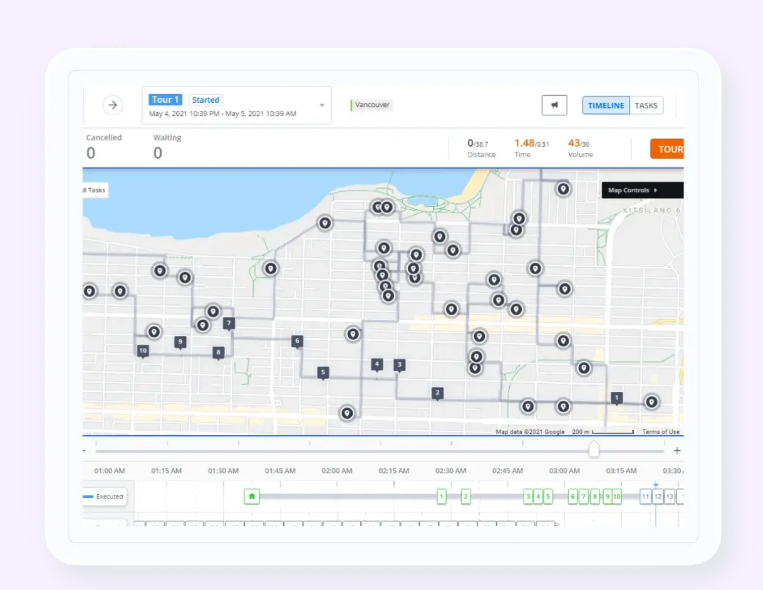Click the minus zoom-out timeline button
The height and width of the screenshot is (590, 763).
tap(85, 451)
